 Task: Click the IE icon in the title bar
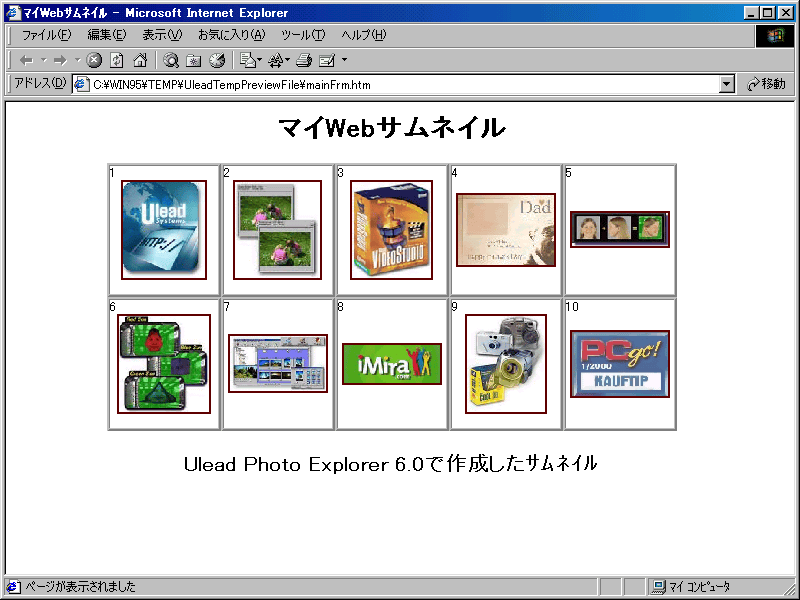pyautogui.click(x=12, y=13)
